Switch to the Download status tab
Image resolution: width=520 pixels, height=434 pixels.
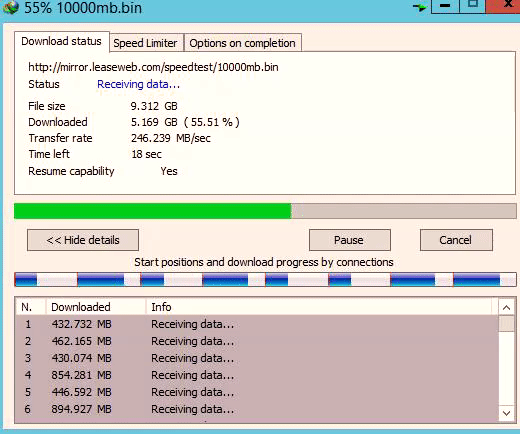point(62,41)
